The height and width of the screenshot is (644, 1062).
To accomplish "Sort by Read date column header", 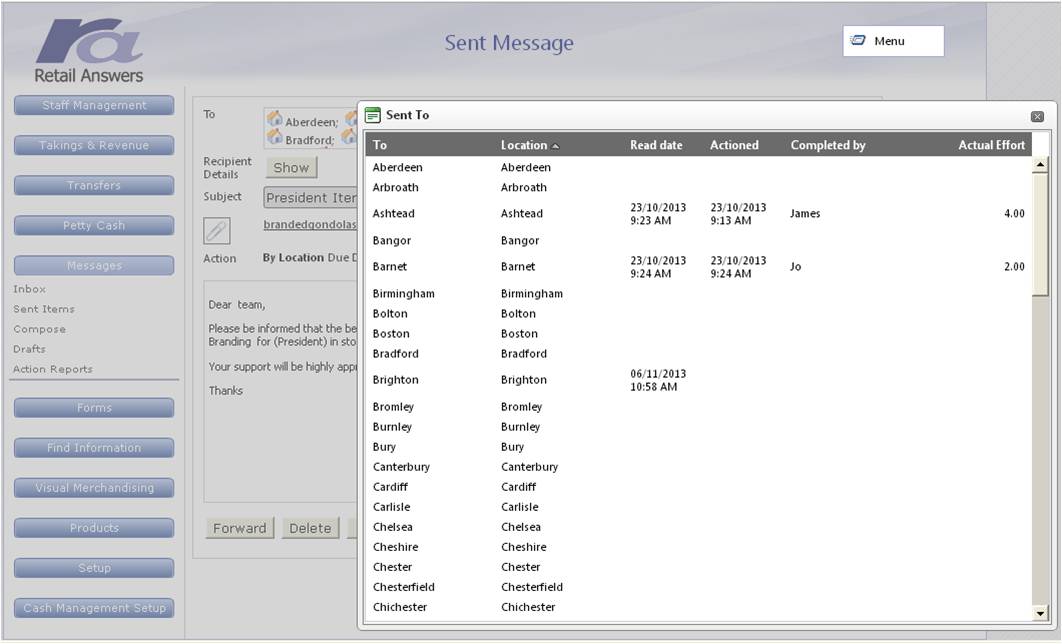I will [x=656, y=145].
